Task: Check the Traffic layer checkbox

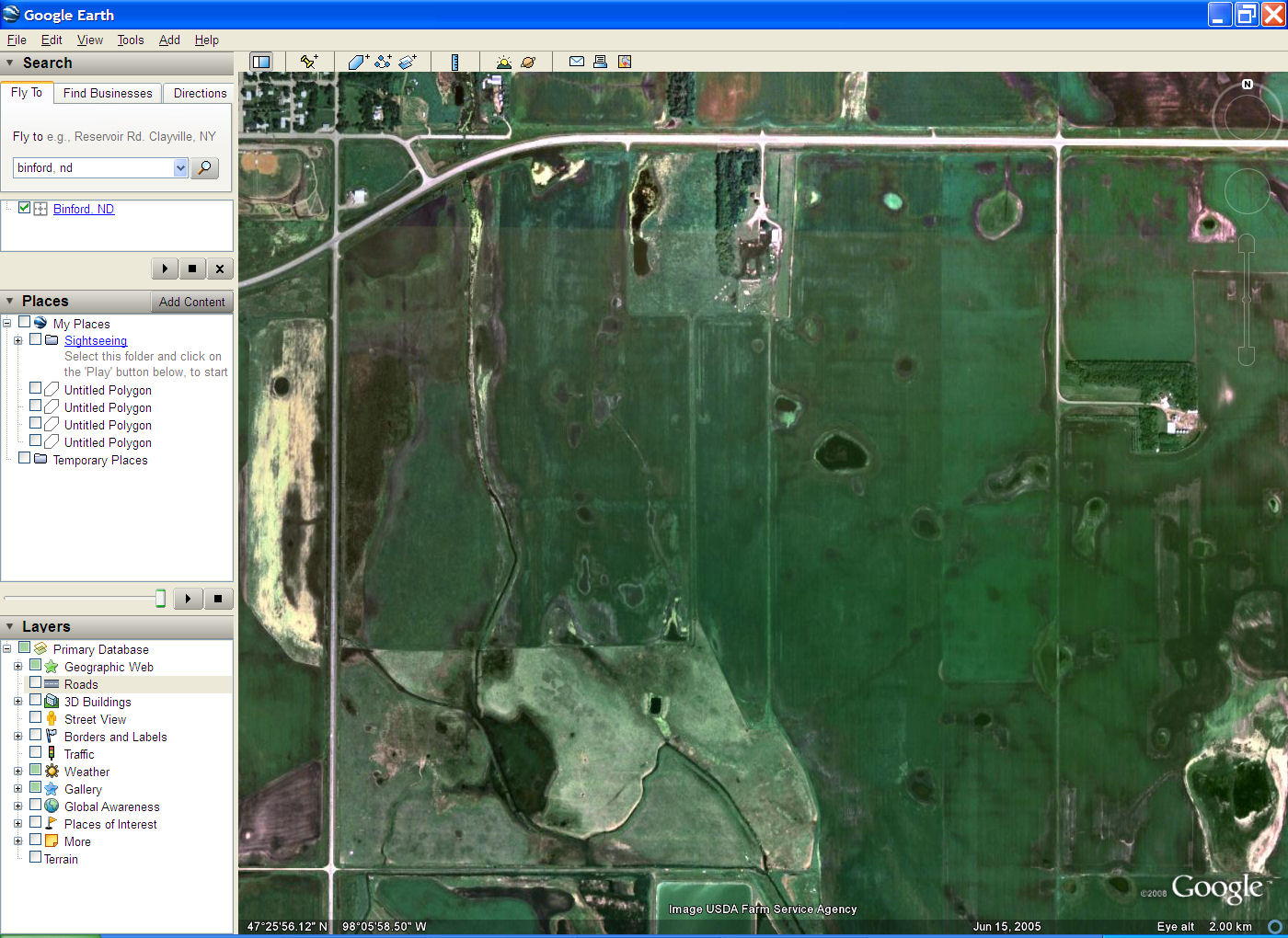Action: [35, 753]
